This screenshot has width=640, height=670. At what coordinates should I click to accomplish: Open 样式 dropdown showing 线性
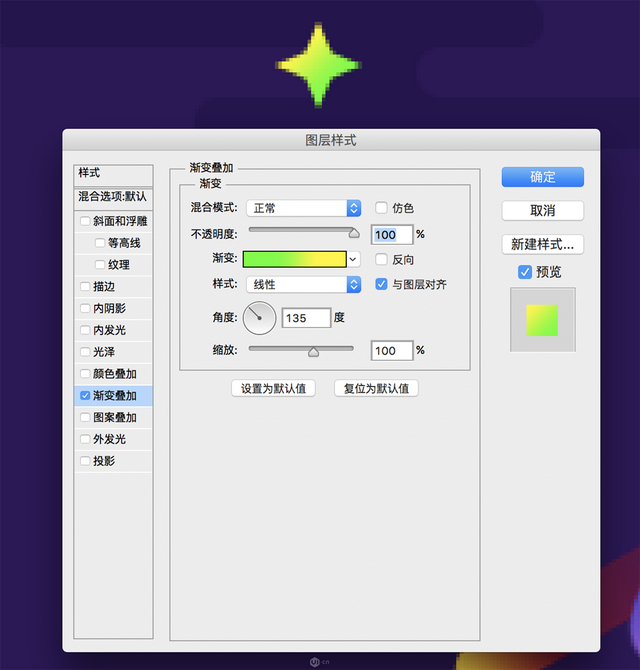tap(304, 285)
